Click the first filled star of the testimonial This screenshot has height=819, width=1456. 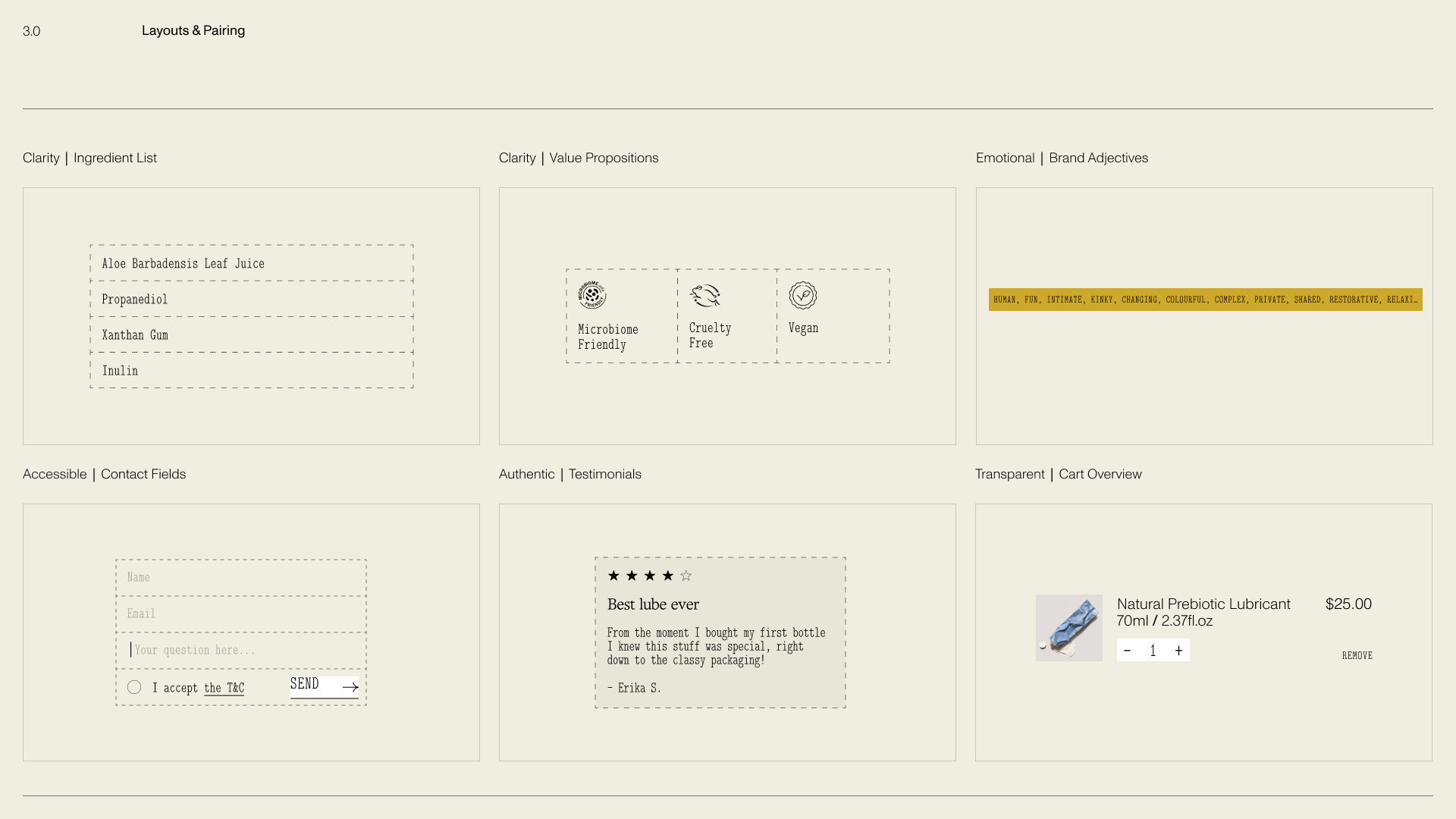point(614,576)
